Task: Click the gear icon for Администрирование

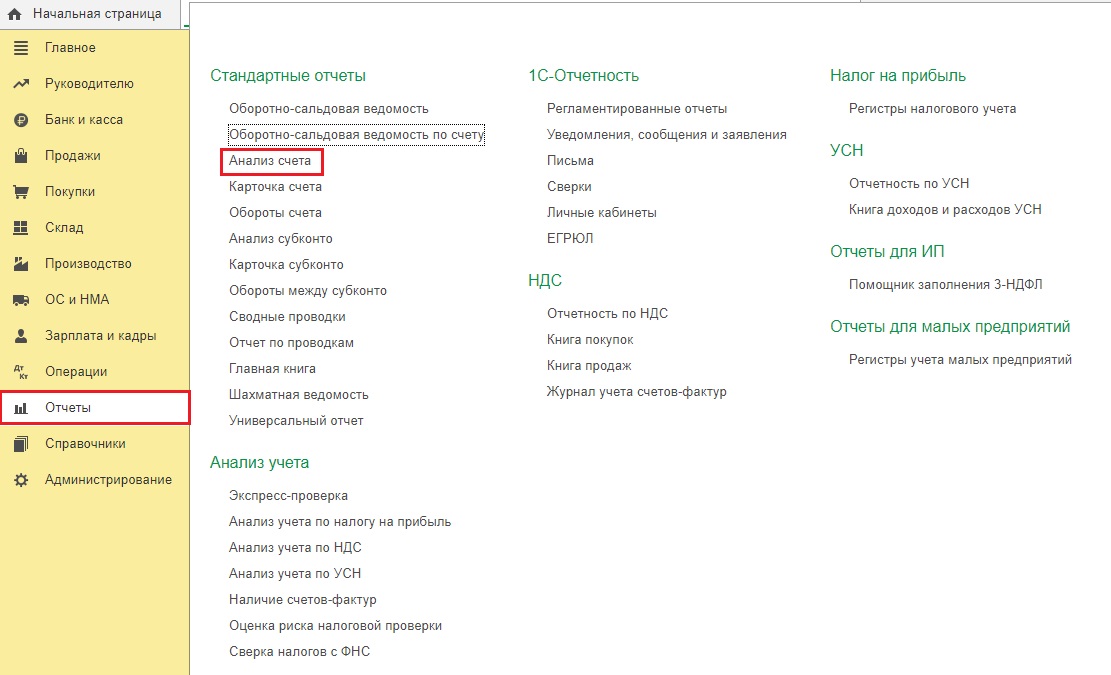Action: pyautogui.click(x=20, y=480)
